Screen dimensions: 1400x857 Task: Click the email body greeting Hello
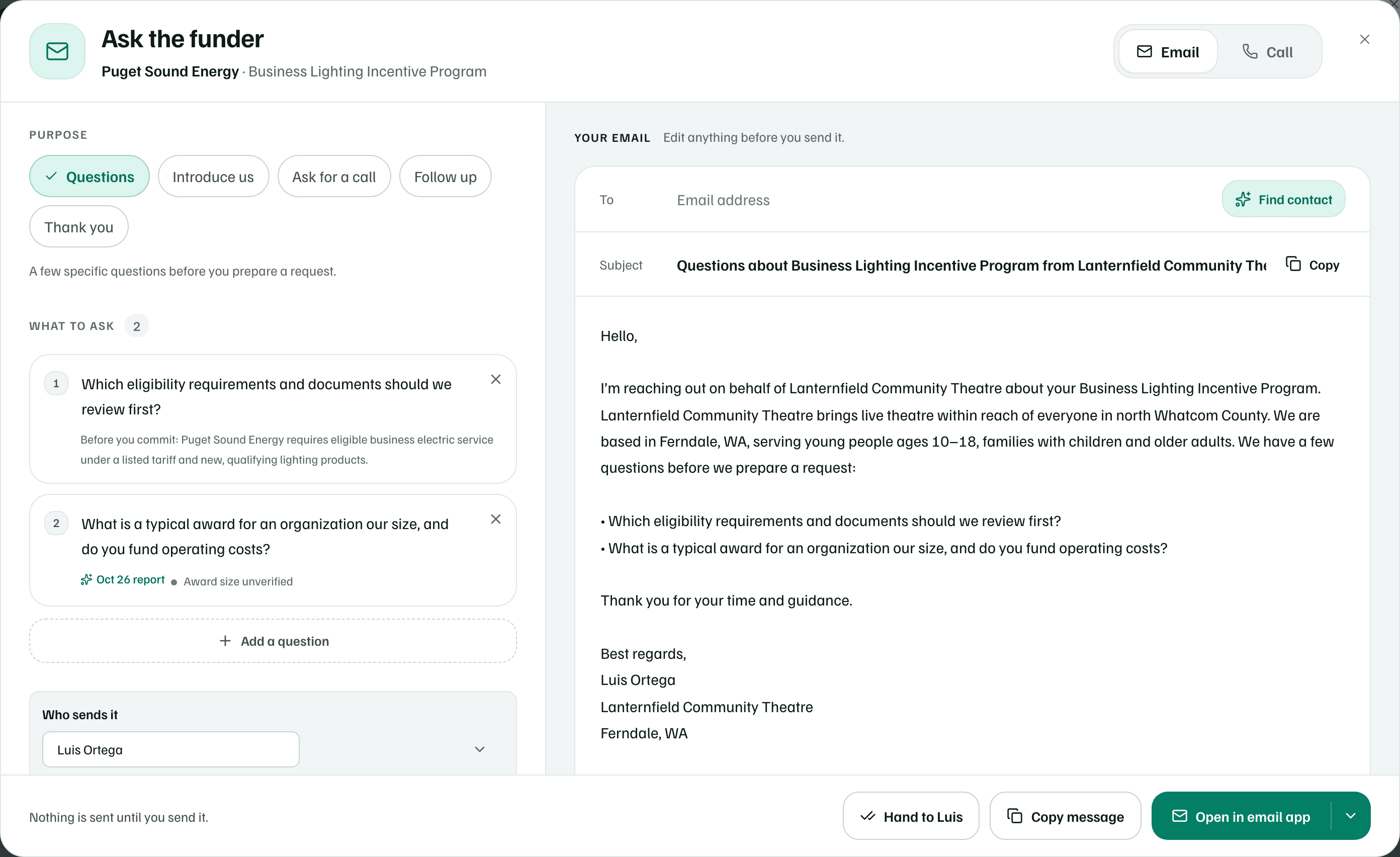click(619, 336)
